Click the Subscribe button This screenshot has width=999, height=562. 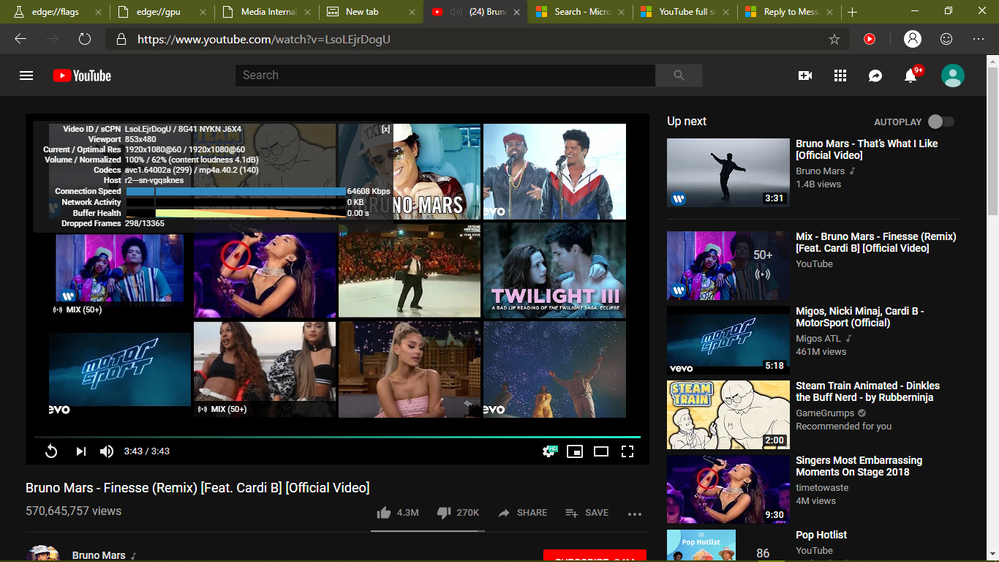pyautogui.click(x=594, y=556)
